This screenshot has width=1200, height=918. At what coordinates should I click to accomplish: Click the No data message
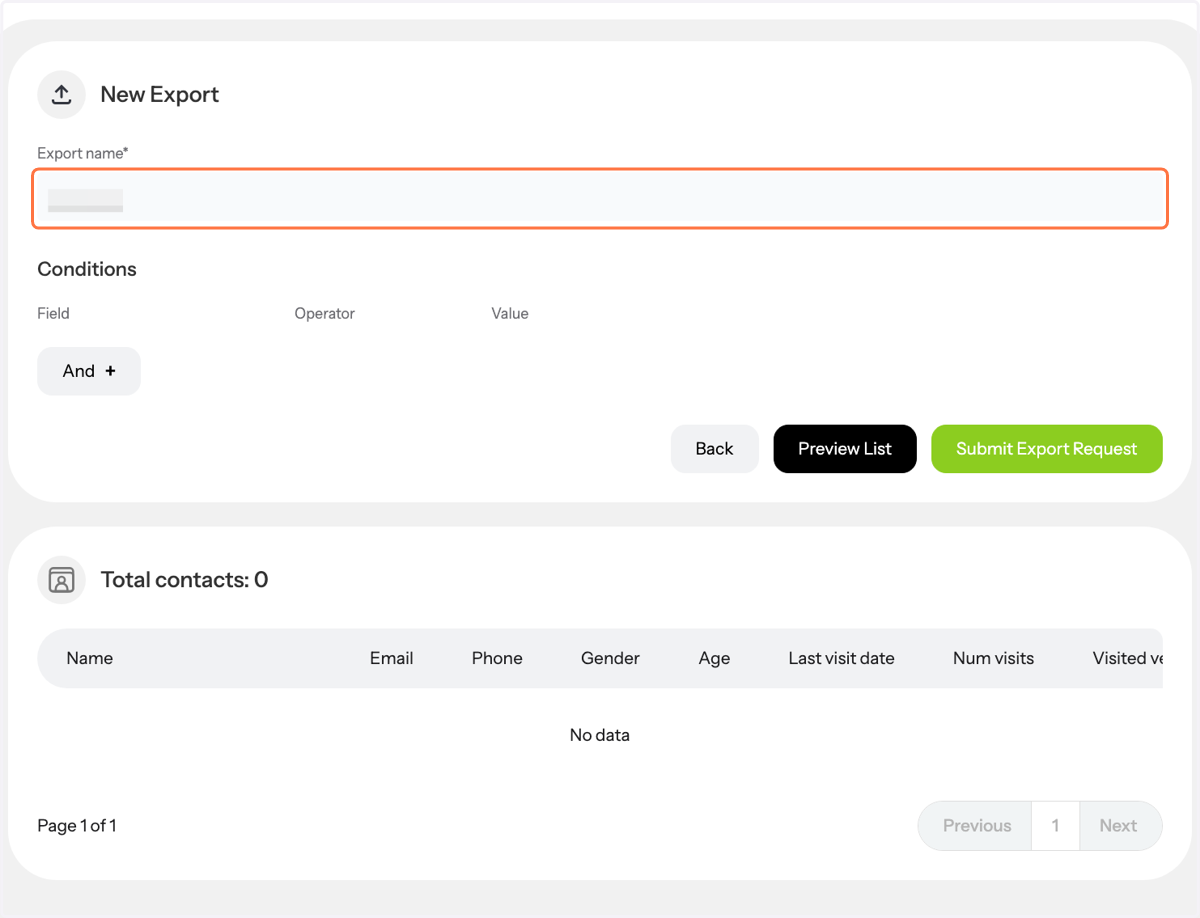coord(600,735)
